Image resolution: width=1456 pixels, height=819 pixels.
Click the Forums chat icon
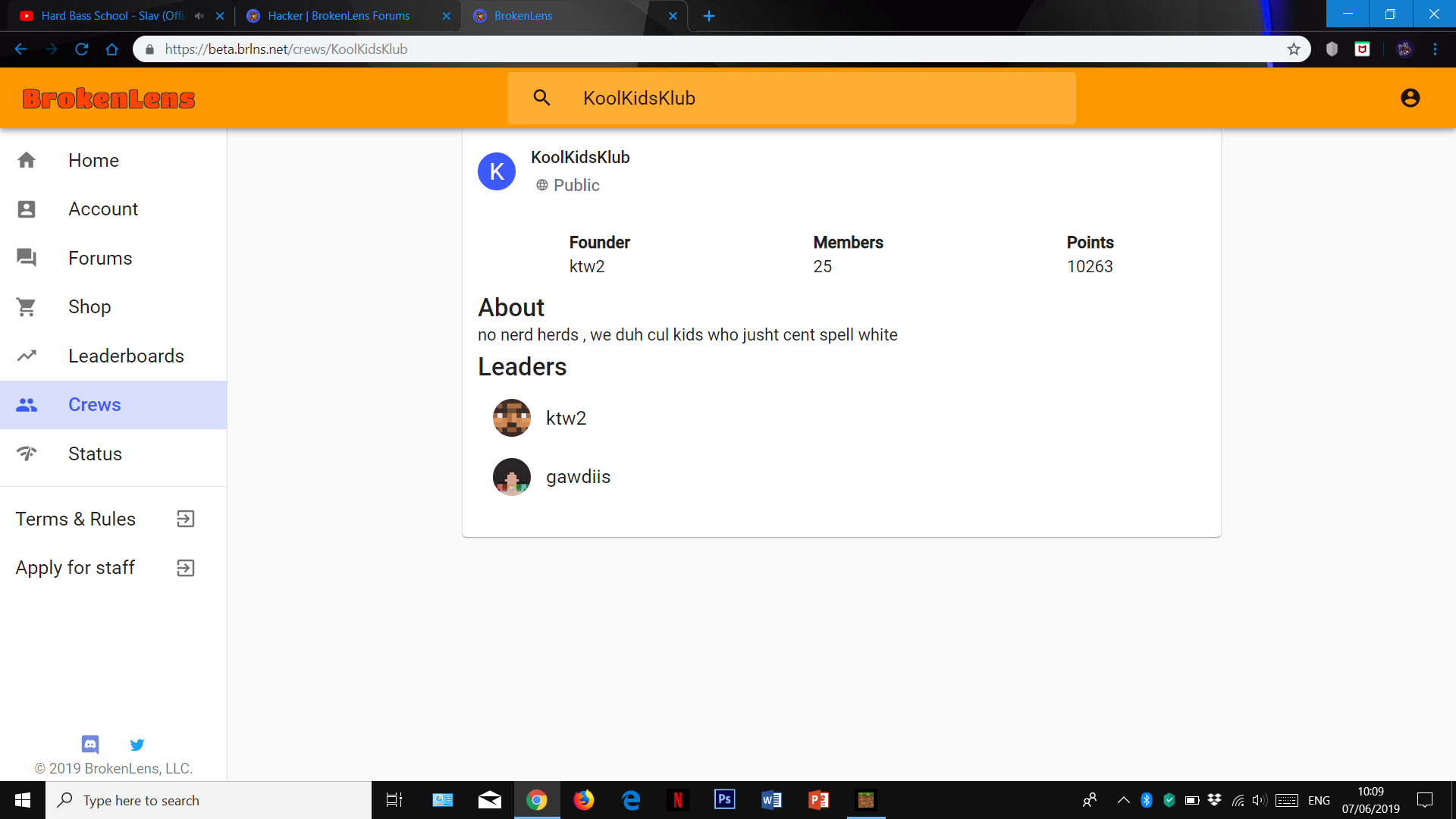tap(27, 258)
